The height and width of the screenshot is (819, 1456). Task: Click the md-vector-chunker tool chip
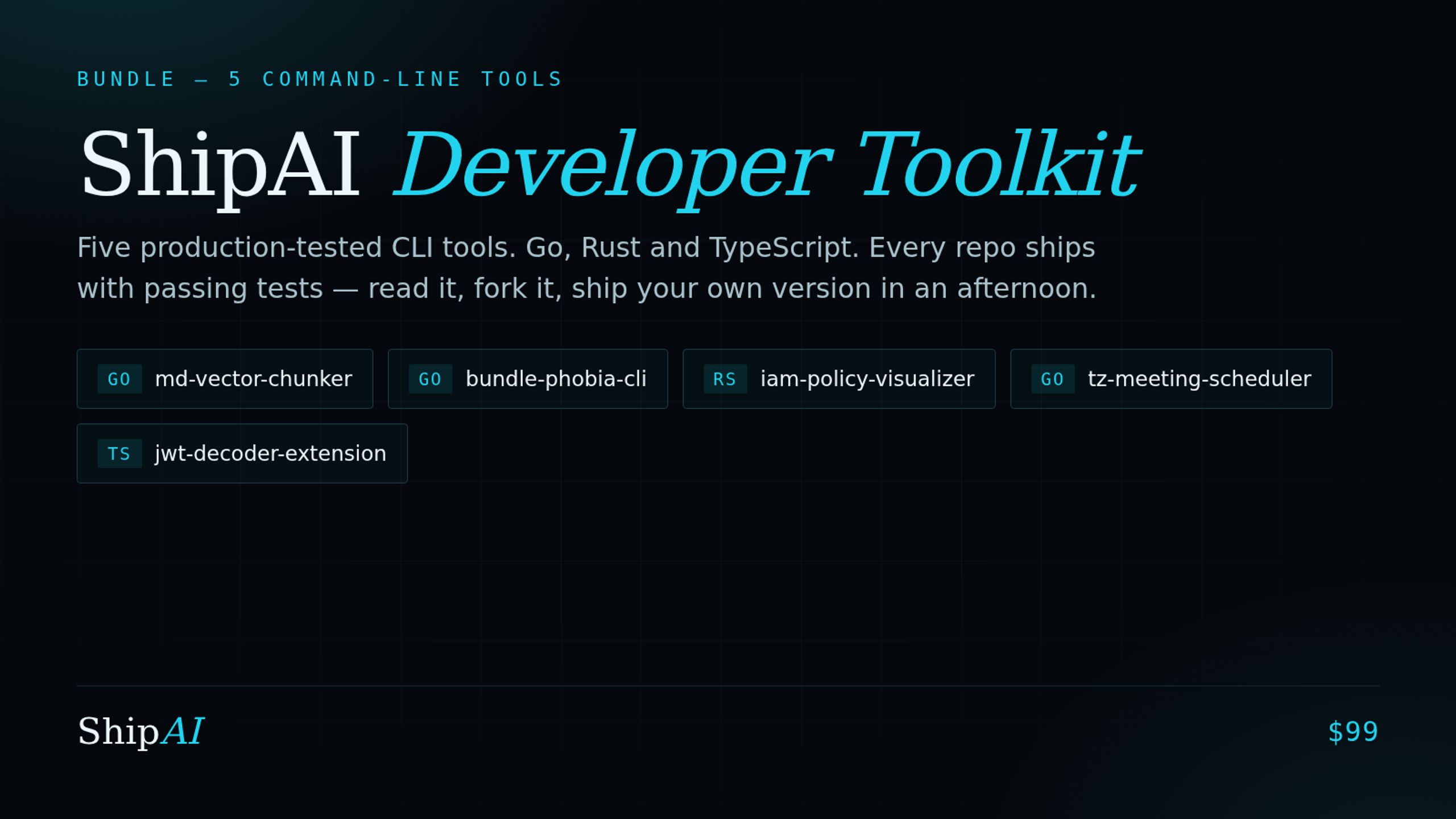point(225,379)
